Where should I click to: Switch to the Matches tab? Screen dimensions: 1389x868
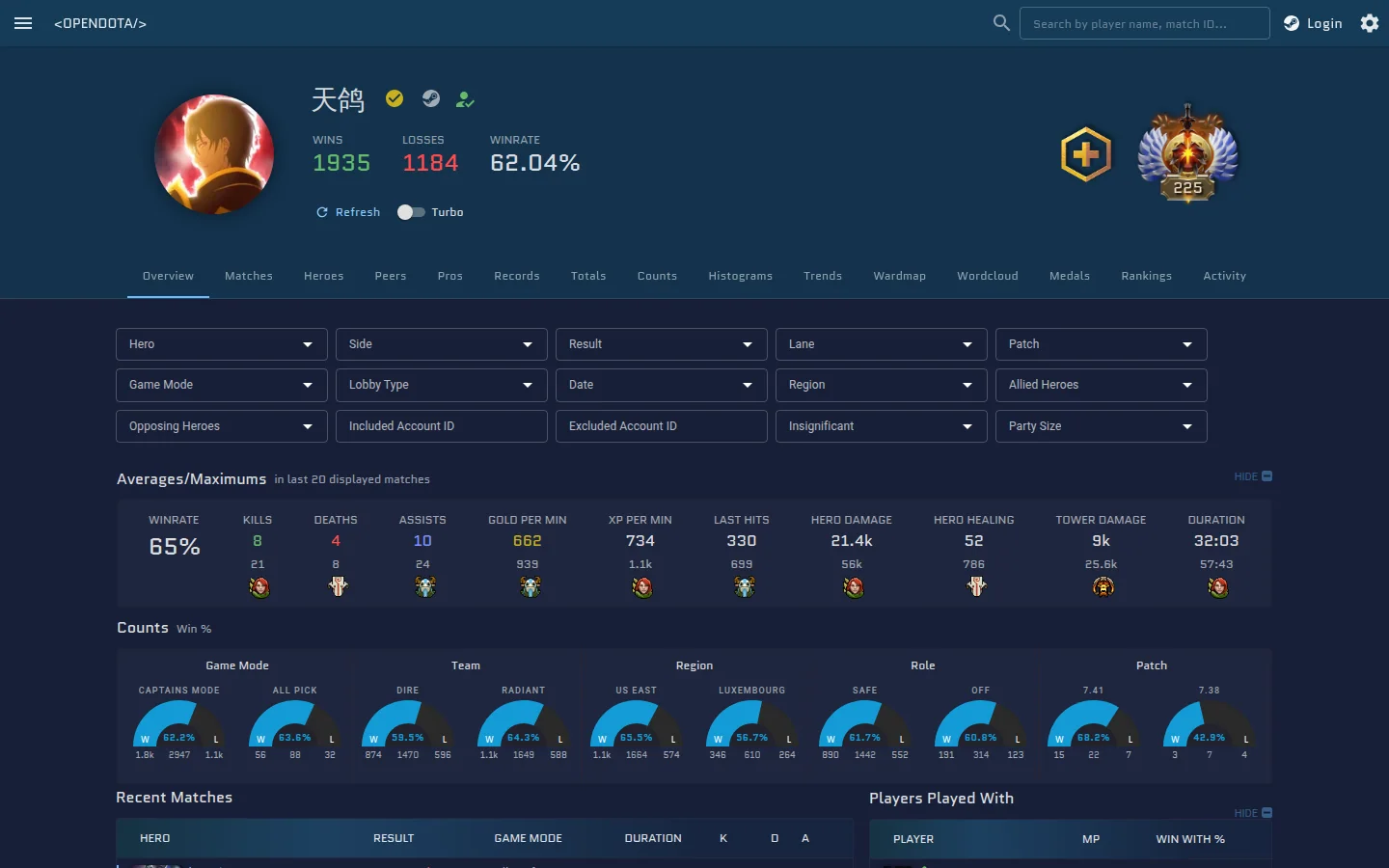tap(249, 276)
